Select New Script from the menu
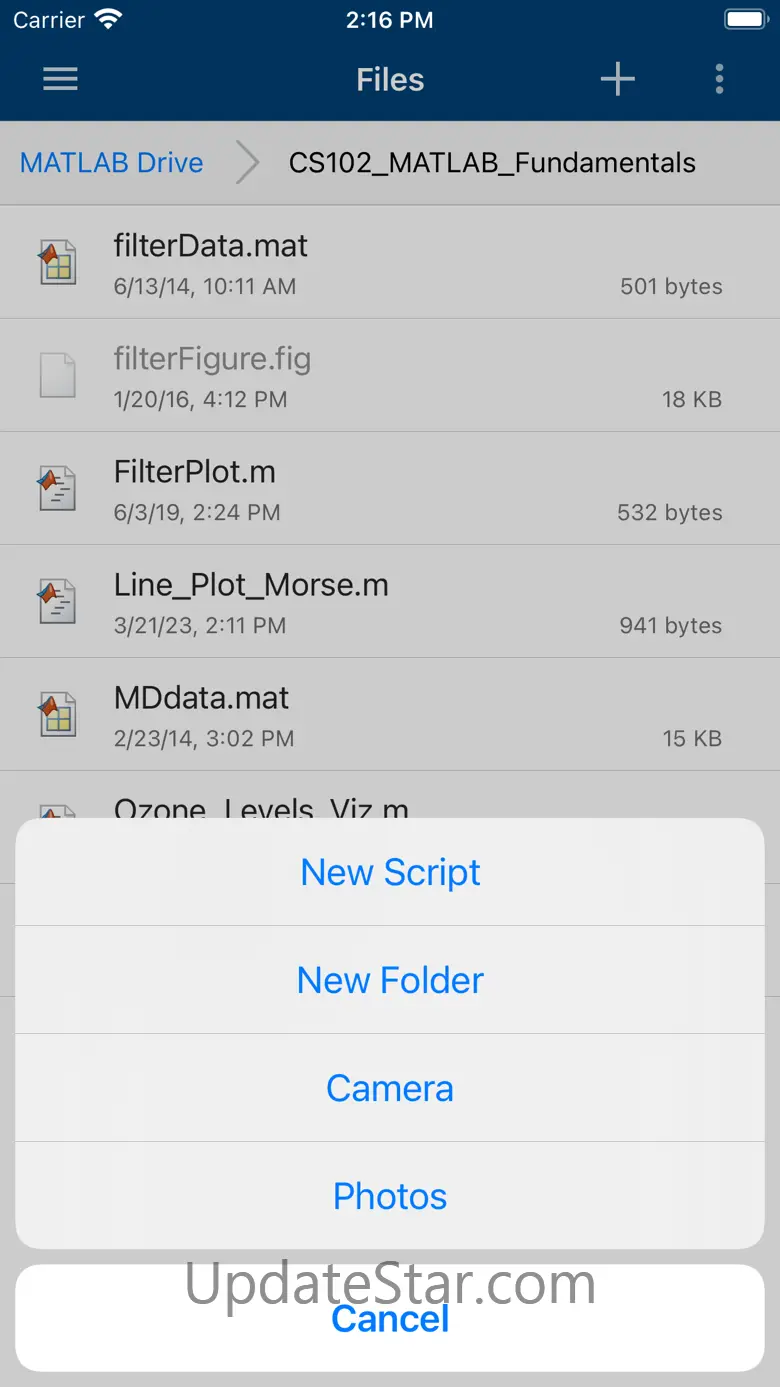The image size is (780, 1387). [x=390, y=872]
